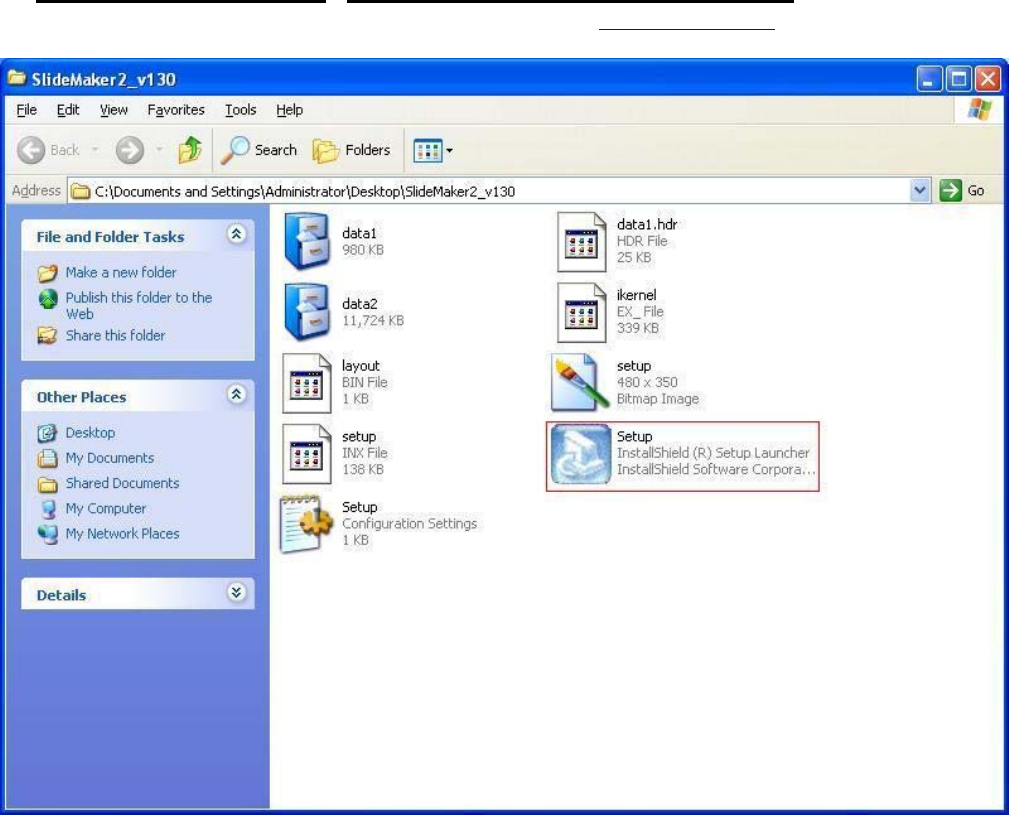Screen dimensions: 1009x815
Task: Expand the Details panel
Action: pos(236,592)
